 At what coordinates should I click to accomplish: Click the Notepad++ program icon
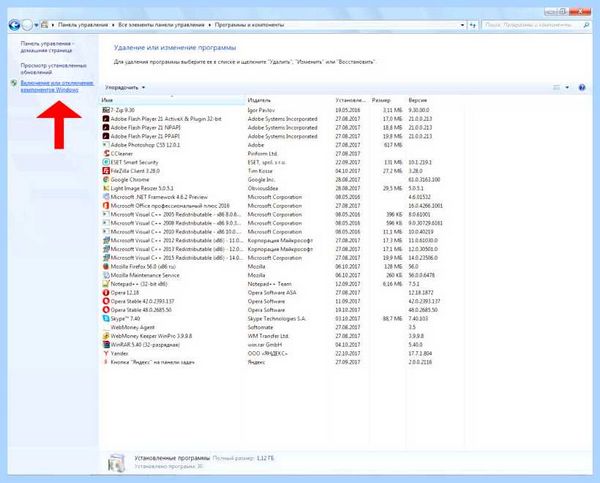106,284
